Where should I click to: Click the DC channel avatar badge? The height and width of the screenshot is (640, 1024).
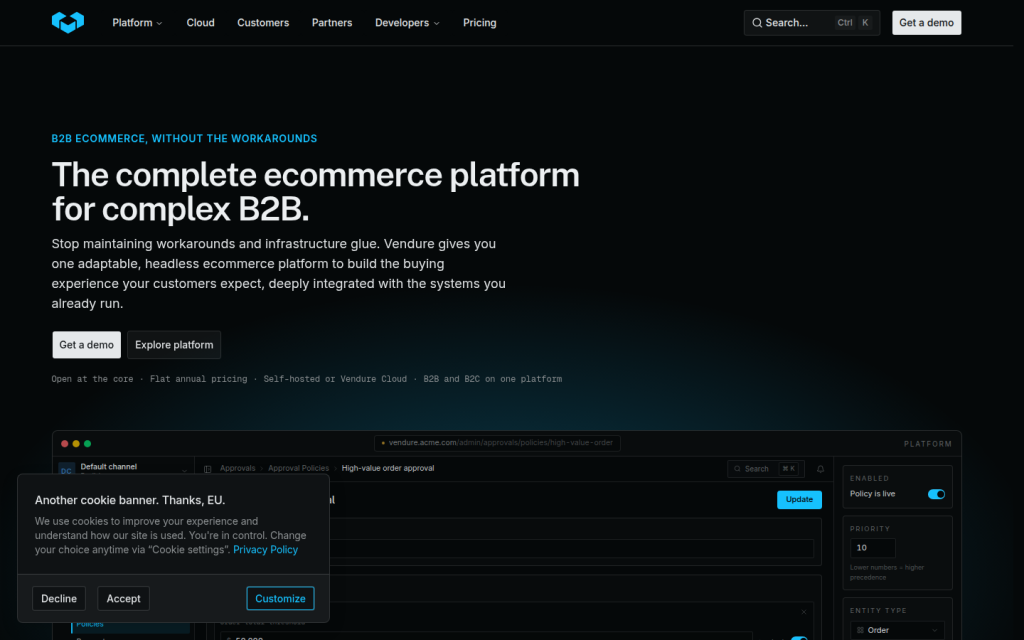(x=66, y=470)
